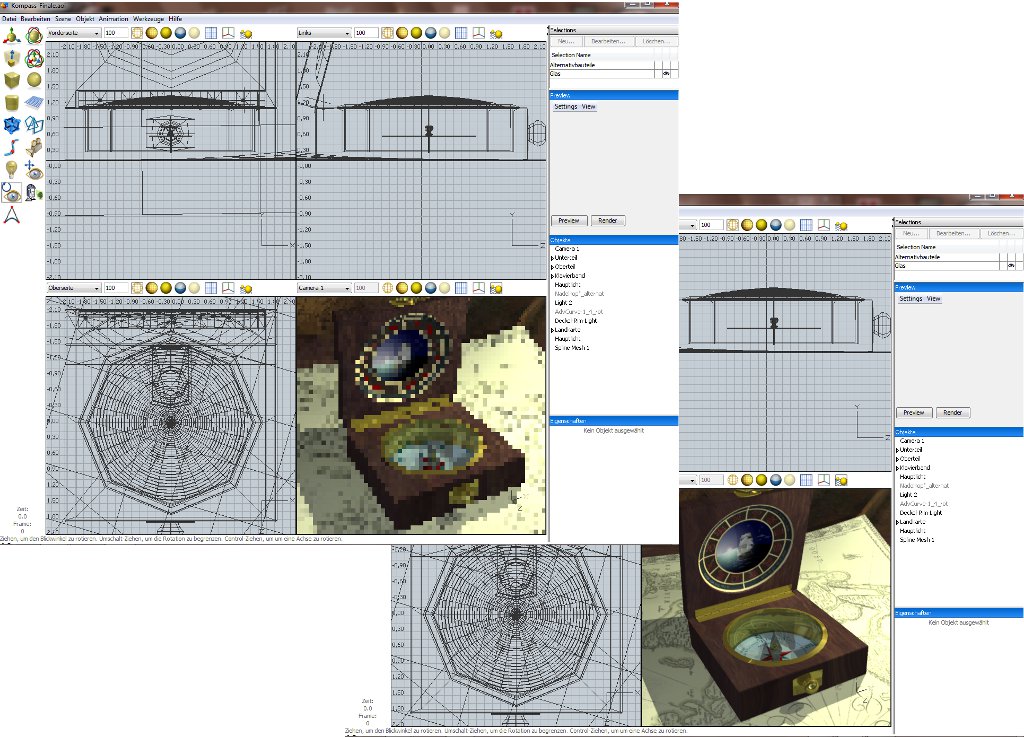Toggle Glas row marker cell in left Selections
The image size is (1024, 737).
(666, 74)
